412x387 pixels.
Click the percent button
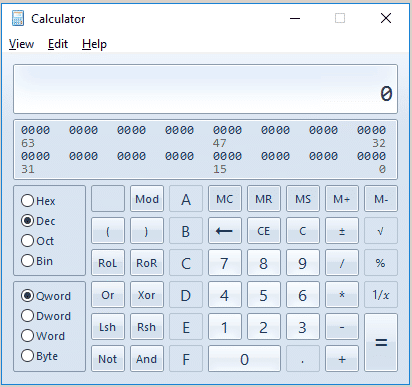click(381, 263)
